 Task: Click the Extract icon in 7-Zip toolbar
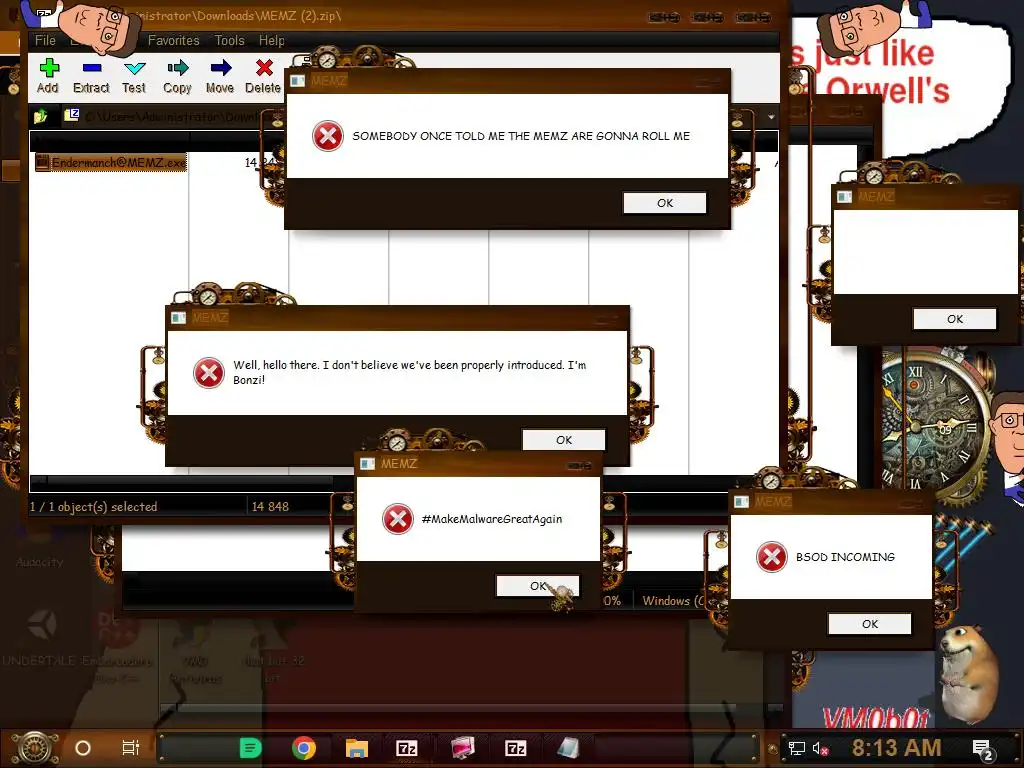click(91, 68)
